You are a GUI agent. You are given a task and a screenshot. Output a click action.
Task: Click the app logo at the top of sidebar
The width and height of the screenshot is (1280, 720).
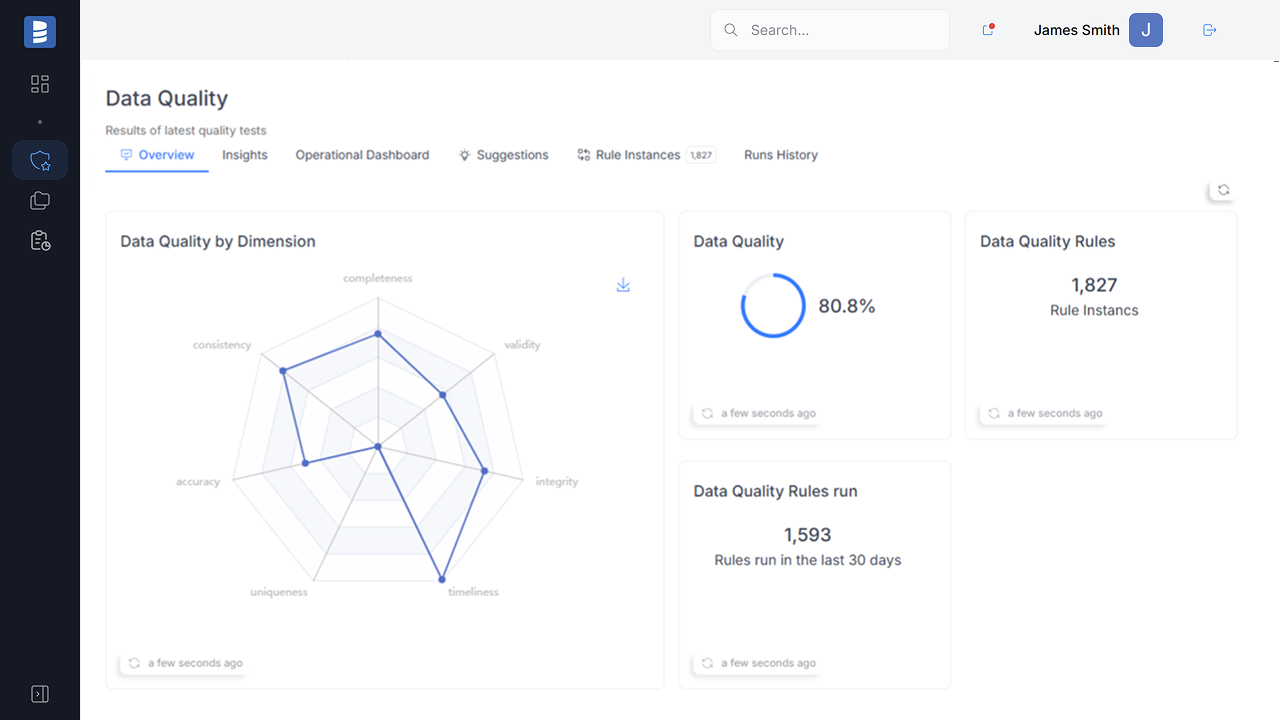(40, 31)
